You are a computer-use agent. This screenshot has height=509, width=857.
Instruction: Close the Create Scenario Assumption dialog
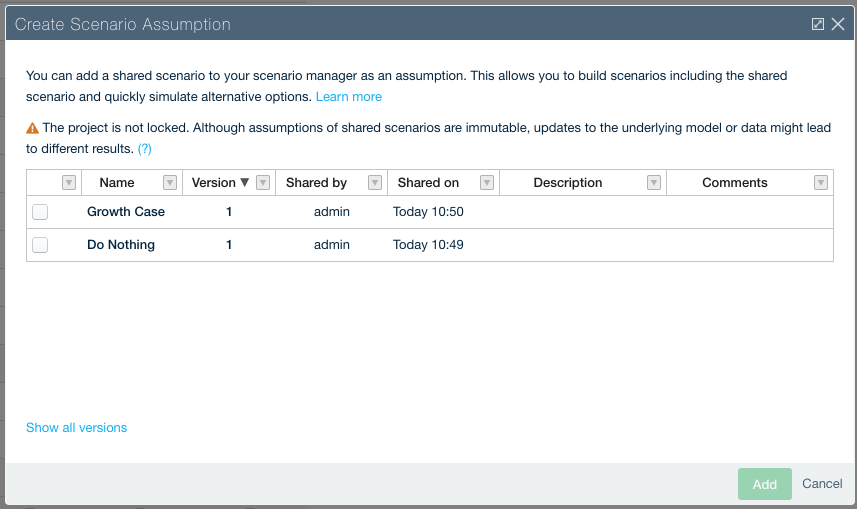pyautogui.click(x=838, y=24)
